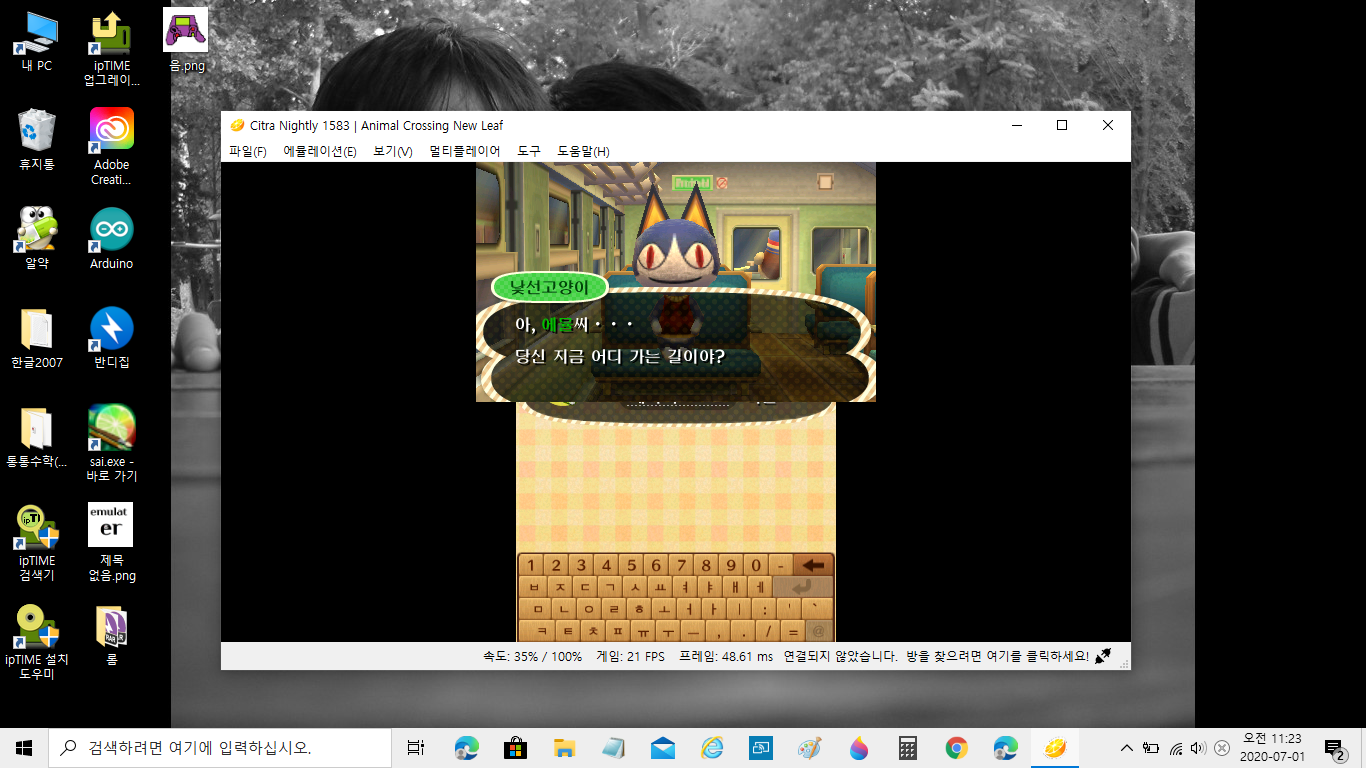
Task: Launch the Arduino desktop shortcut
Action: coord(111,239)
